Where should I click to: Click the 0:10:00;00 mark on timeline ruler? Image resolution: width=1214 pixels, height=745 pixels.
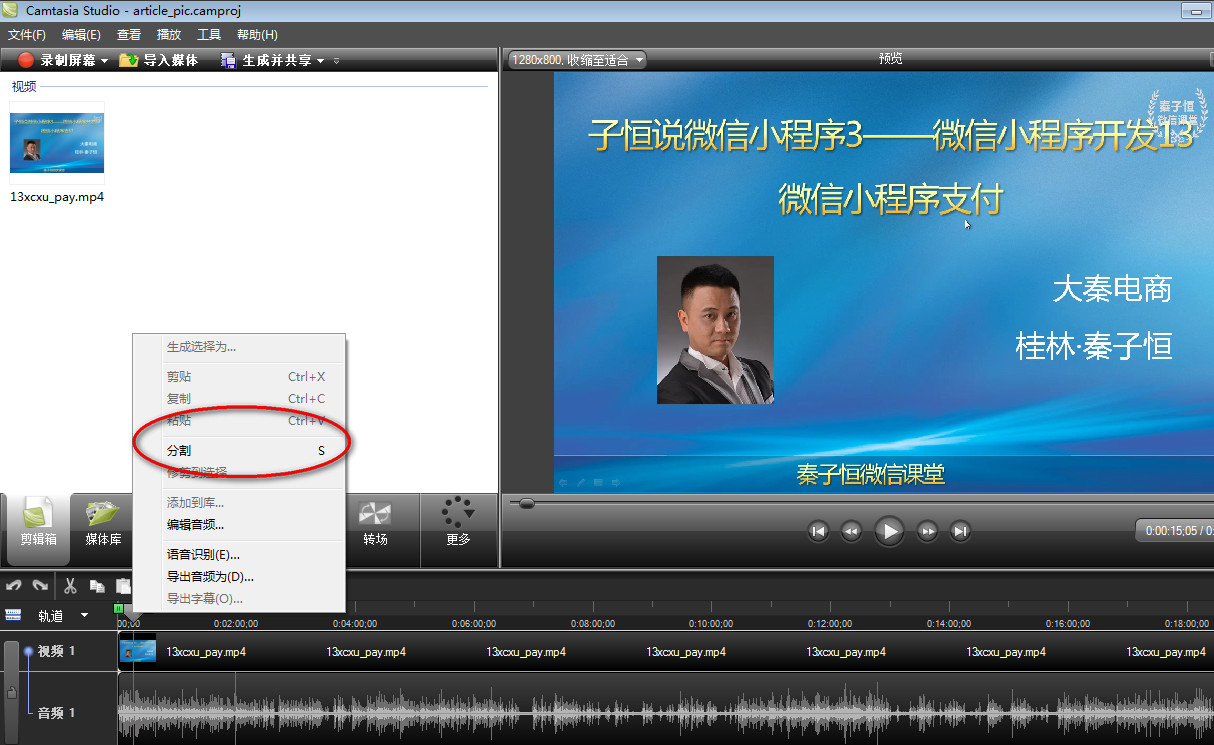click(711, 624)
